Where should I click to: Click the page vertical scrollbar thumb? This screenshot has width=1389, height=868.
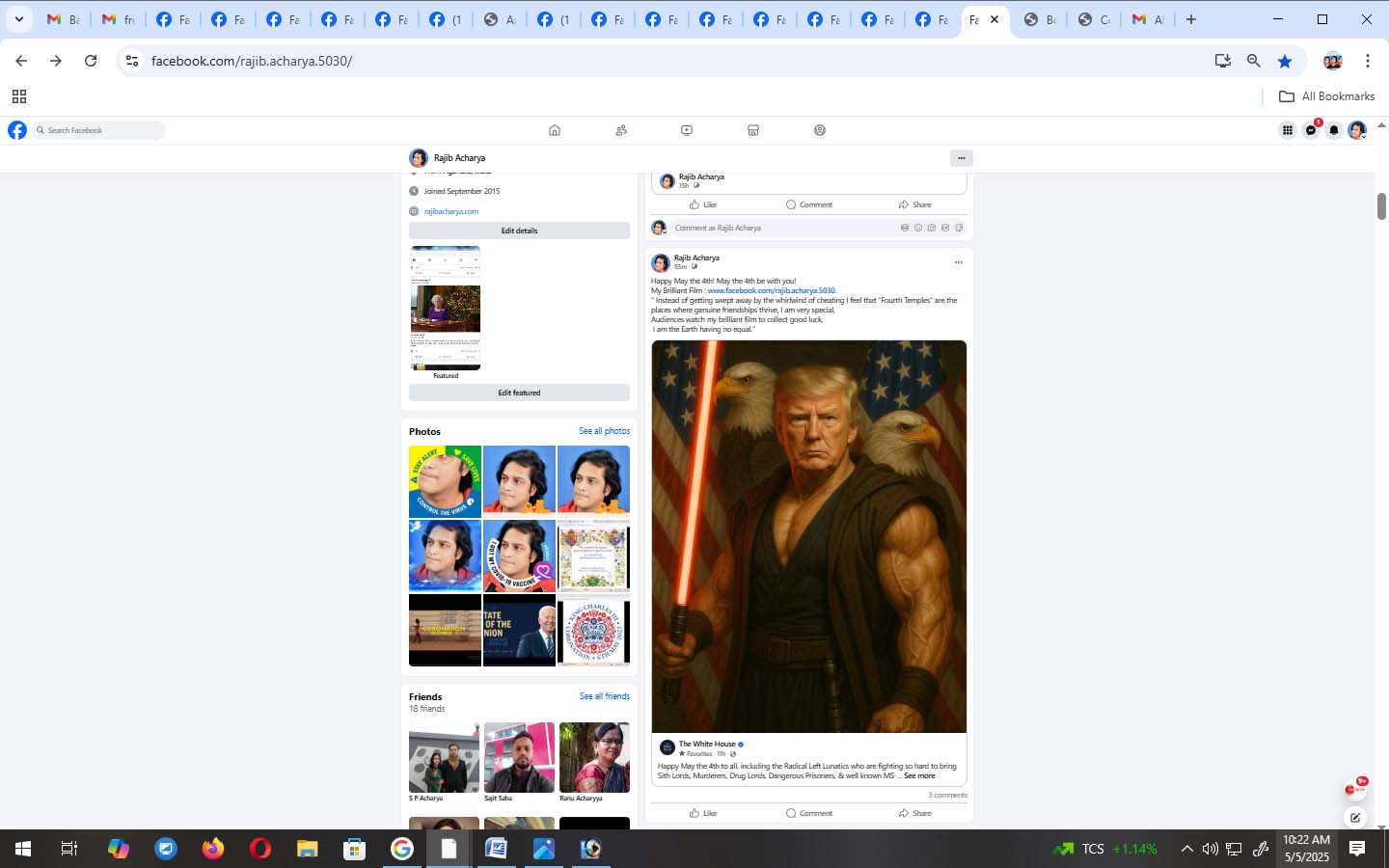(x=1381, y=206)
